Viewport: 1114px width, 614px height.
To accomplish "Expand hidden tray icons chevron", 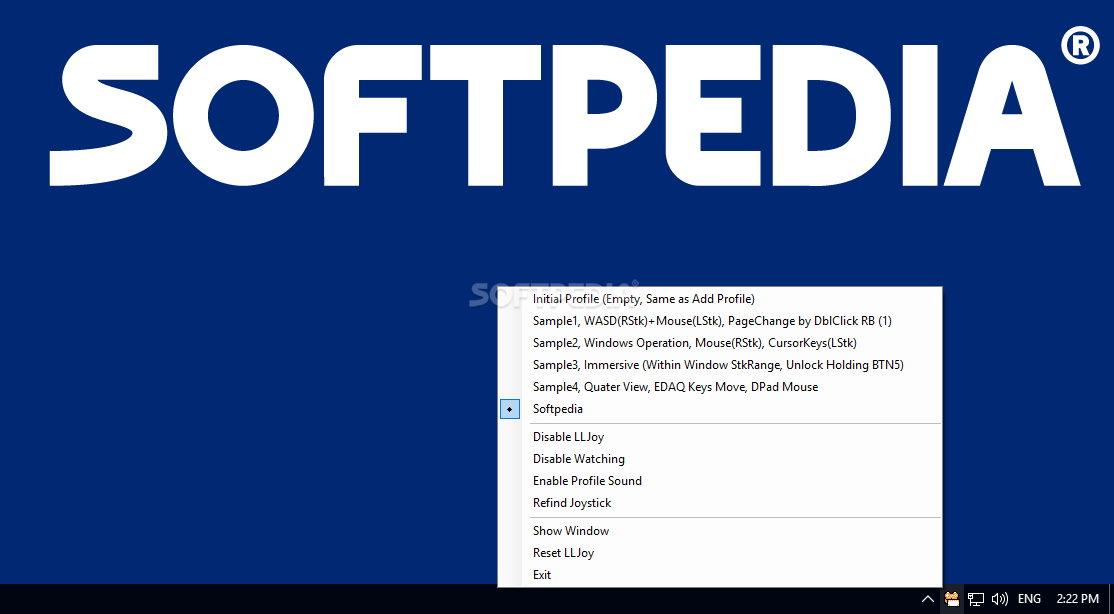I will click(x=928, y=599).
